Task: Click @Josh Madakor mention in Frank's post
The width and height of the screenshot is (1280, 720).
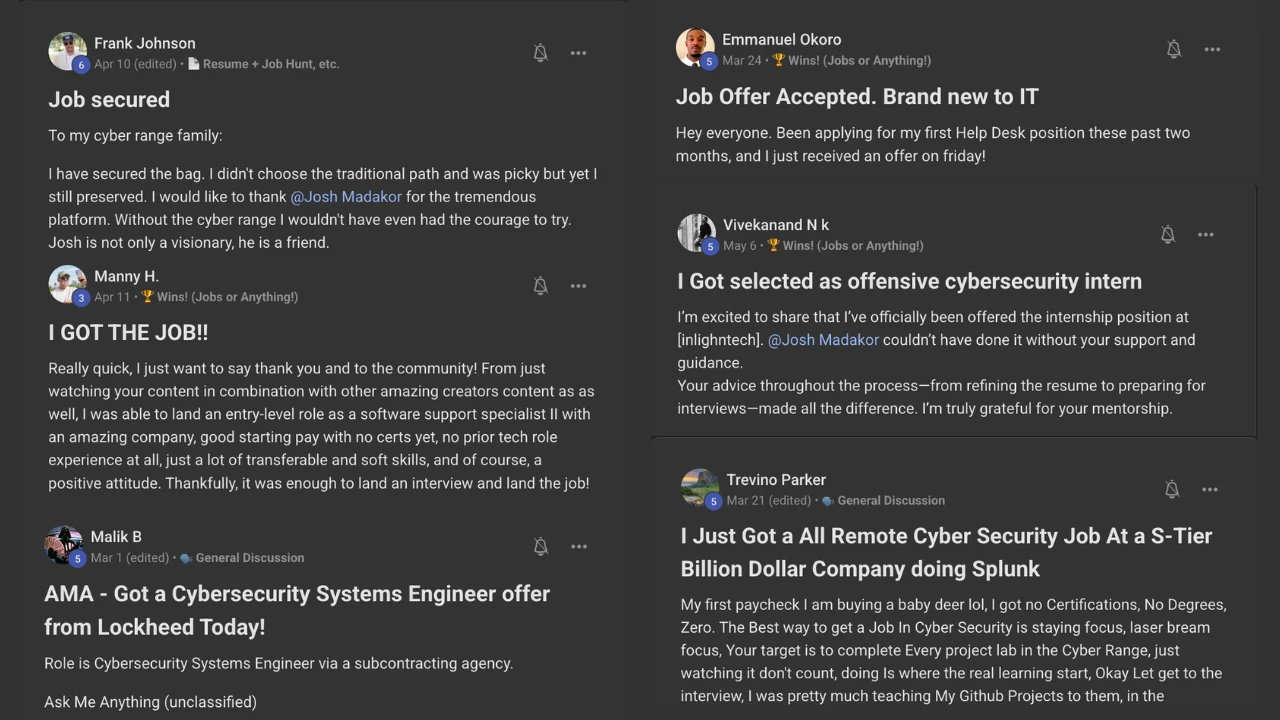Action: point(346,197)
